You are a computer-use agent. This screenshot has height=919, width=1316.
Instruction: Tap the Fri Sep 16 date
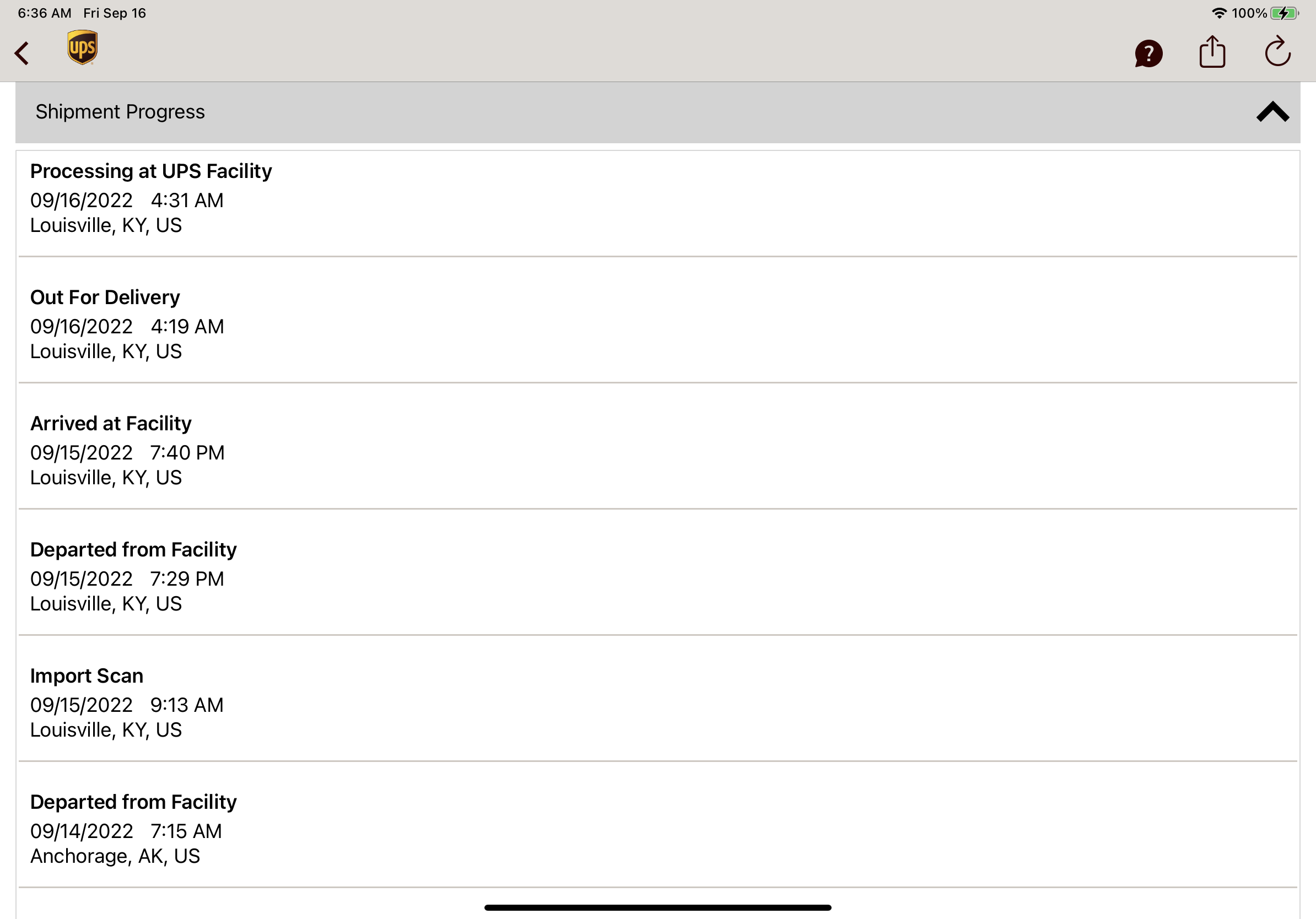click(x=115, y=13)
